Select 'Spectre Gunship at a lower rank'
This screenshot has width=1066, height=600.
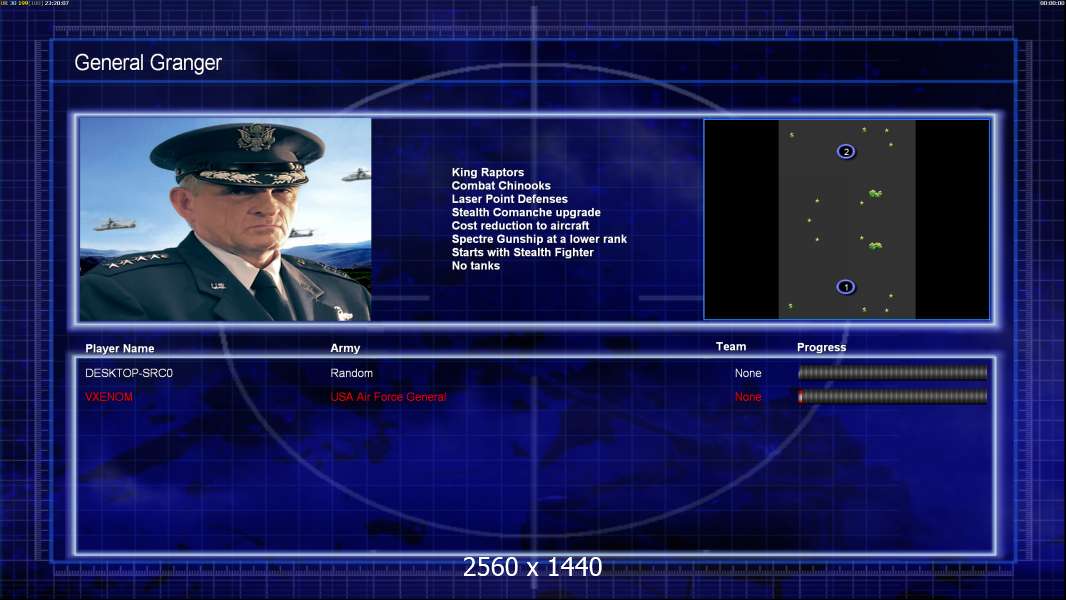click(x=539, y=239)
